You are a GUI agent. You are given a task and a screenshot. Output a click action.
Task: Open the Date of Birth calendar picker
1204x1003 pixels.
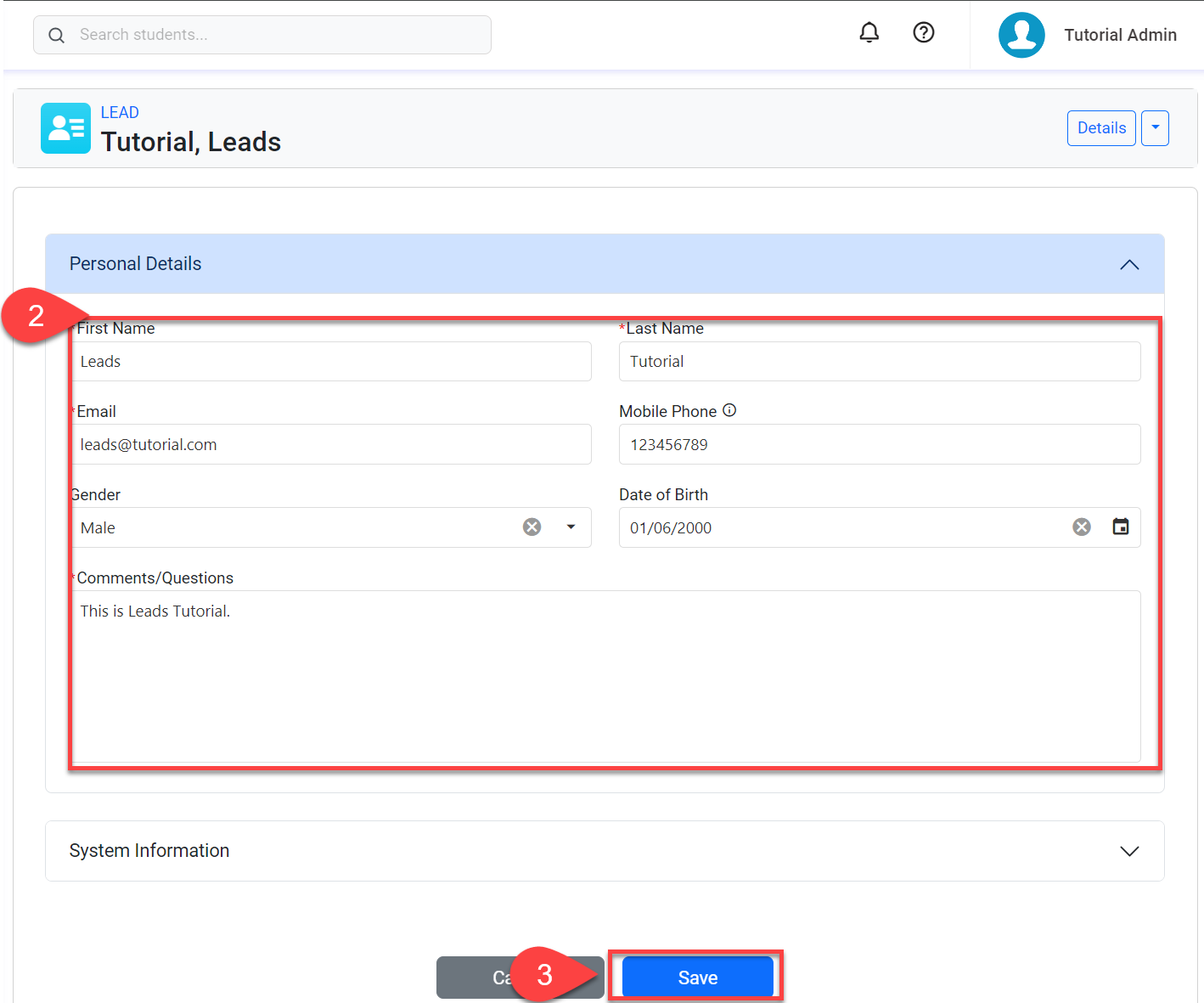coord(1120,527)
